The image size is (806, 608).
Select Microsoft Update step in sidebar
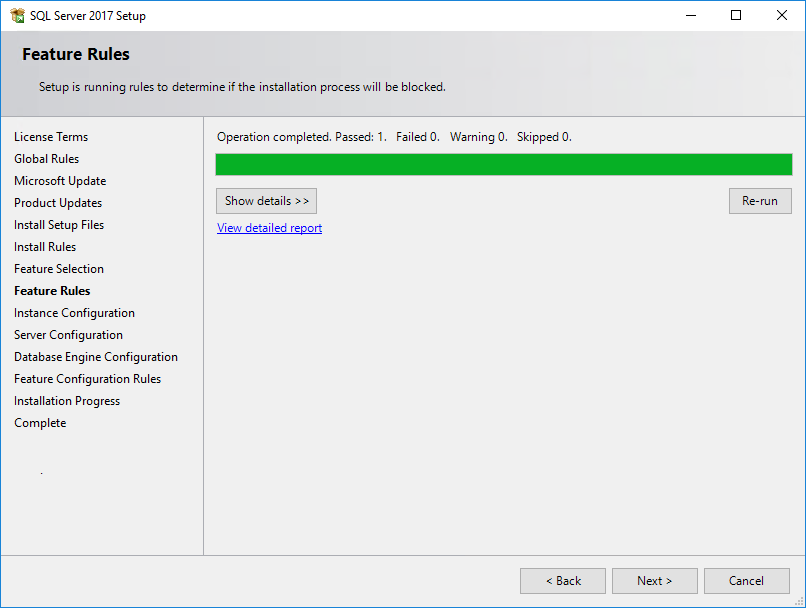[60, 181]
